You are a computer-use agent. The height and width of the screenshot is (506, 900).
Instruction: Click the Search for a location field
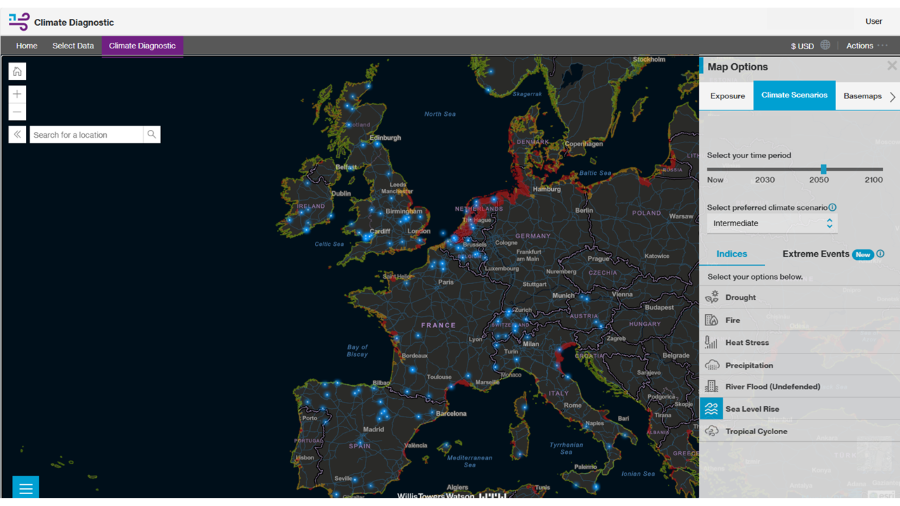tap(86, 134)
